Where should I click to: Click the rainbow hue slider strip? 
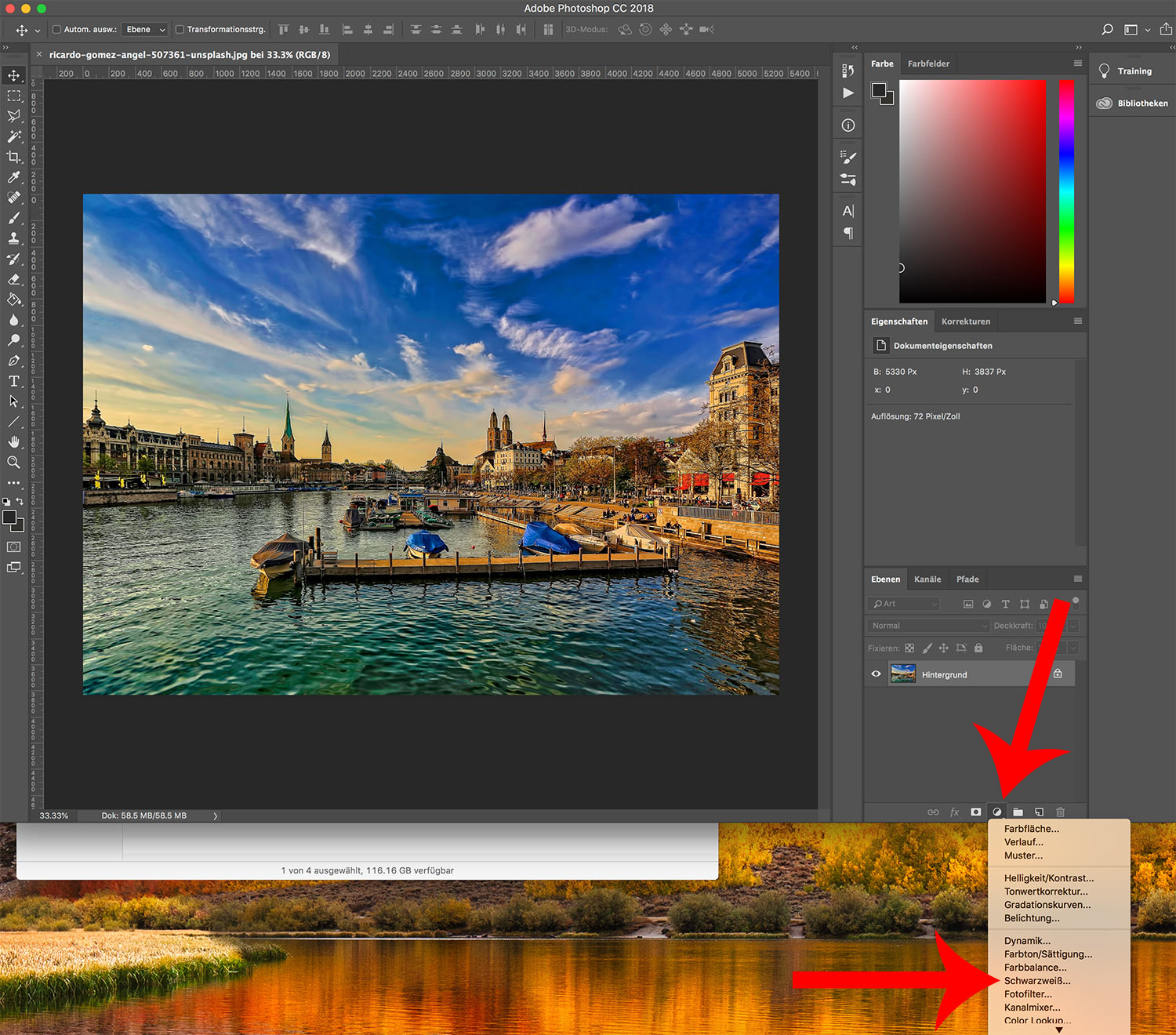coord(1066,191)
